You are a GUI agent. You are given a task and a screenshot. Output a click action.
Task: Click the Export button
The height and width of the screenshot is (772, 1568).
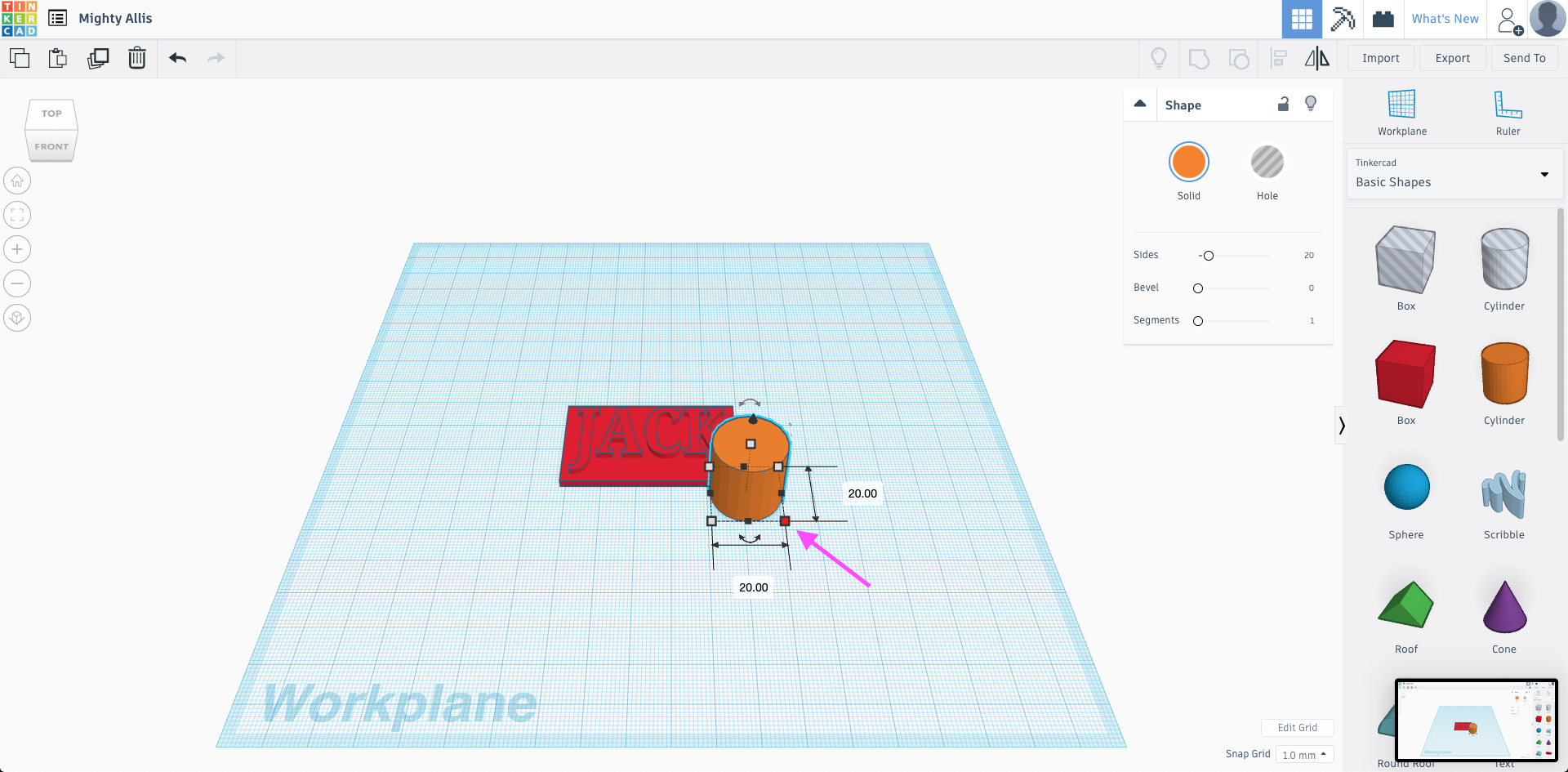[x=1452, y=58]
